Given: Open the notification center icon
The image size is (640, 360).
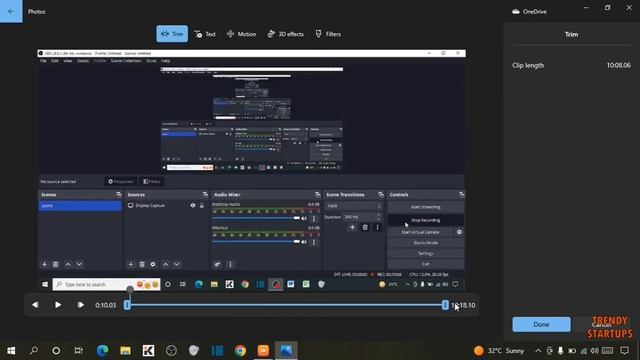Looking at the screenshot, I should tap(624, 351).
